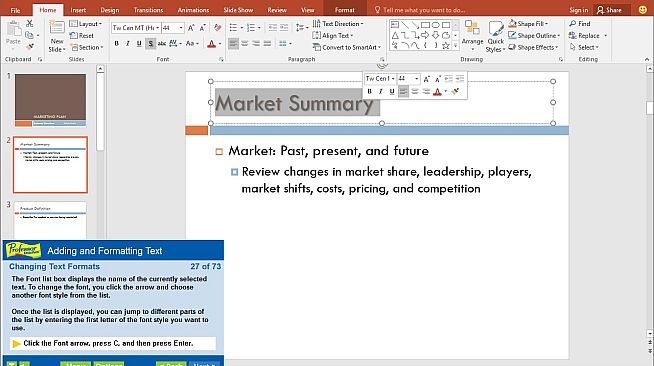Screen dimensions: 654x366
Task: Increase font size in ribbon
Action: [x=191, y=28]
